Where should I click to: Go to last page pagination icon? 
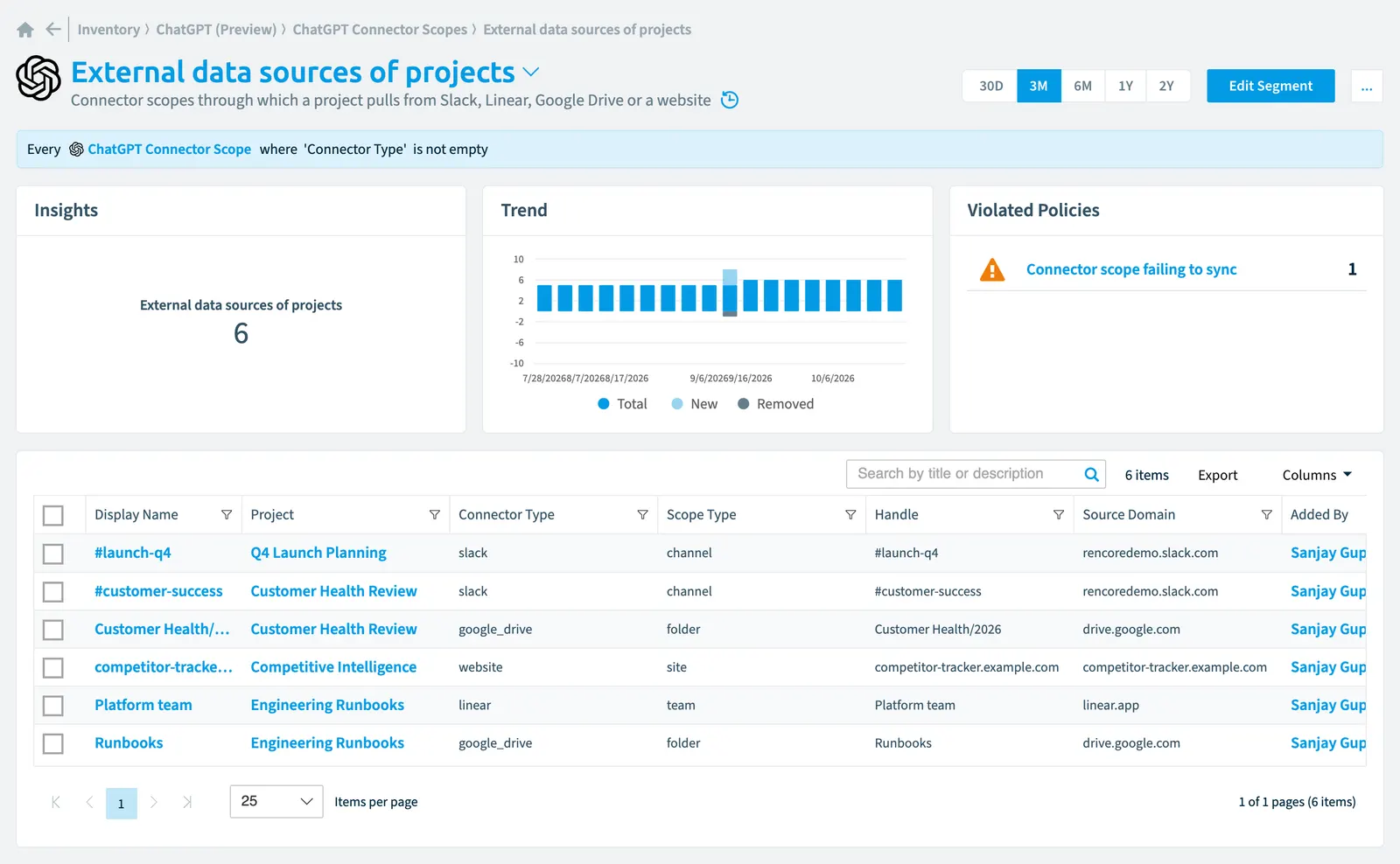pos(186,802)
